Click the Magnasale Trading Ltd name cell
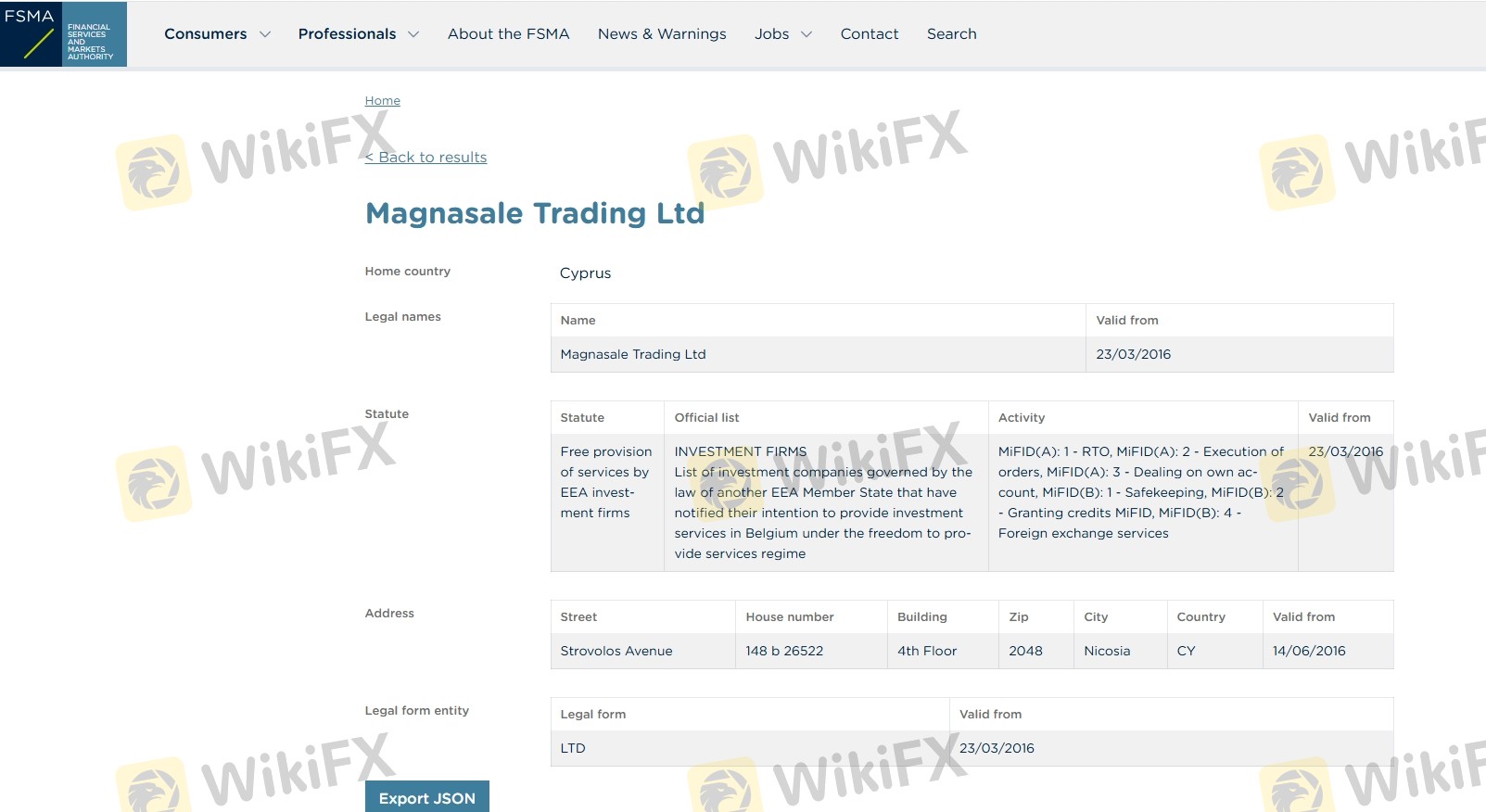This screenshot has height=812, width=1486. [819, 354]
